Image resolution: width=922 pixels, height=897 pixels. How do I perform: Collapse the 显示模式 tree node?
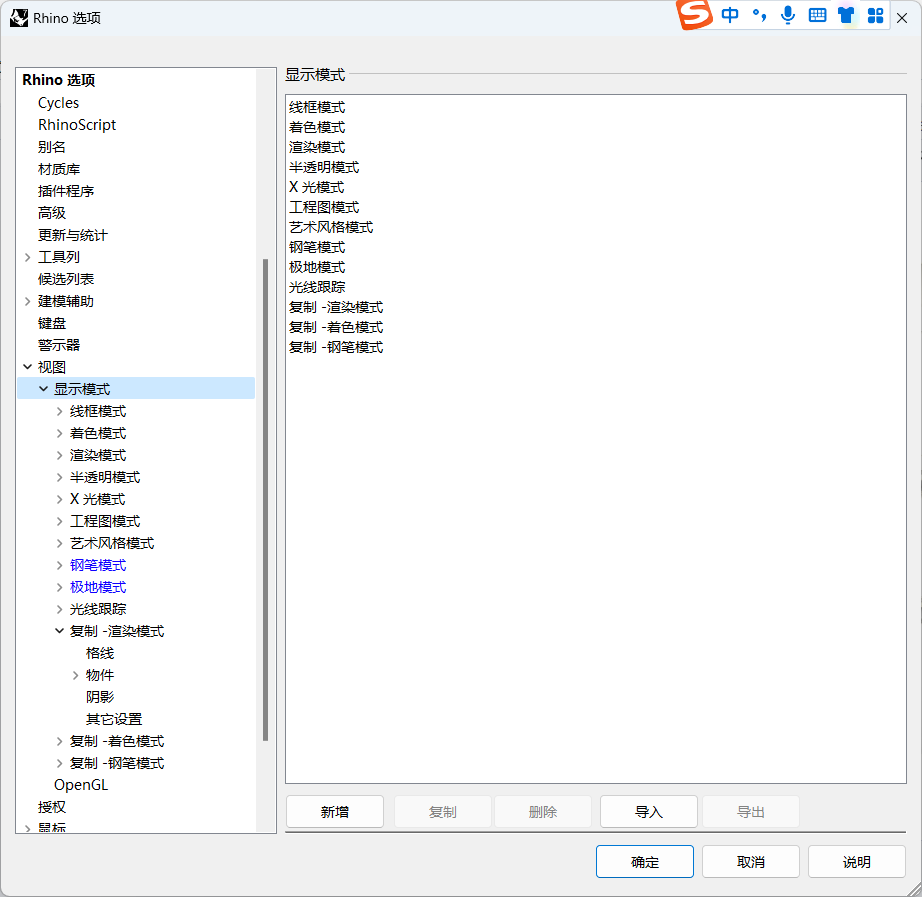pos(44,389)
